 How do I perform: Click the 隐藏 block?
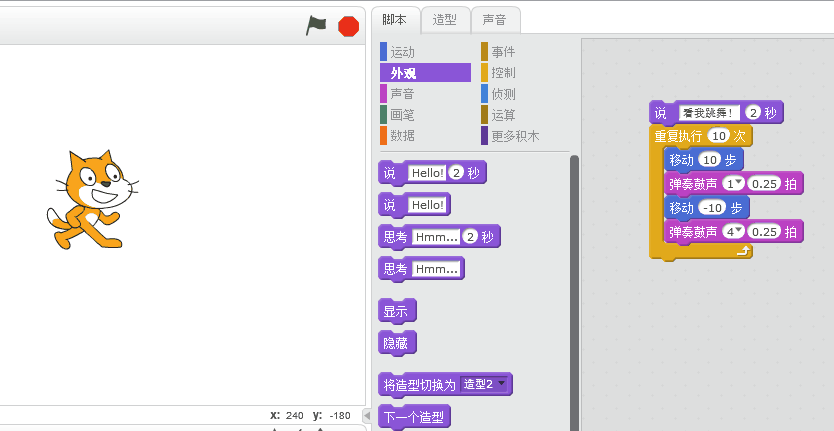(397, 343)
